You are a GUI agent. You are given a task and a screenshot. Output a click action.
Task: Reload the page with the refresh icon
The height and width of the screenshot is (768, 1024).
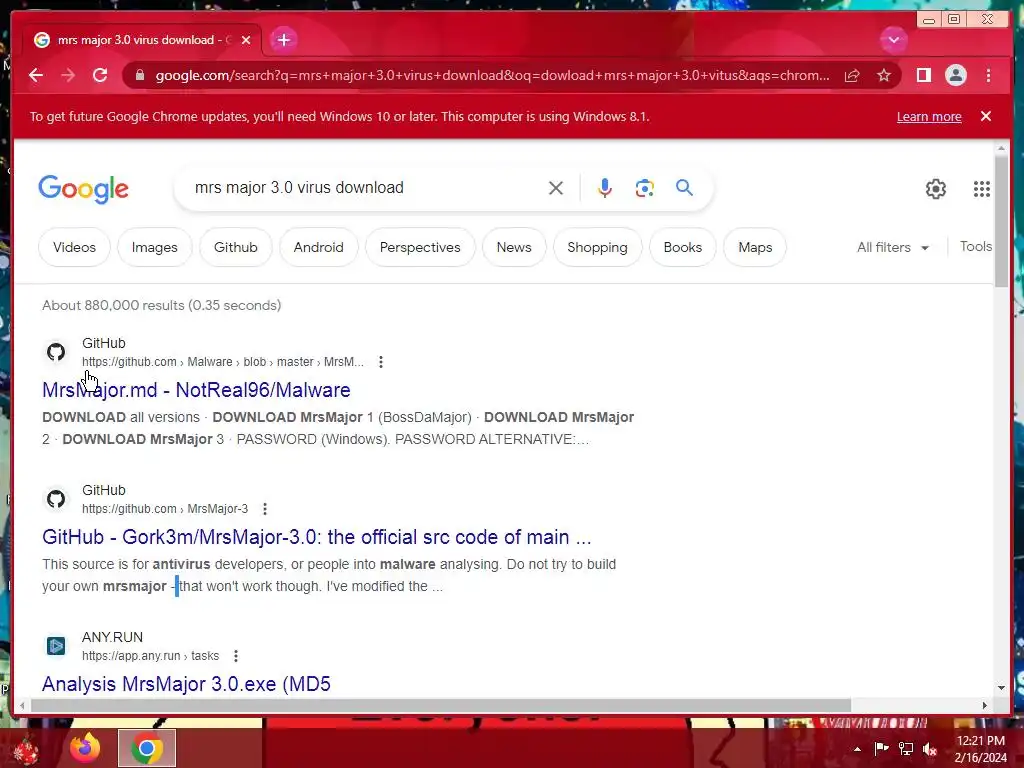click(100, 76)
